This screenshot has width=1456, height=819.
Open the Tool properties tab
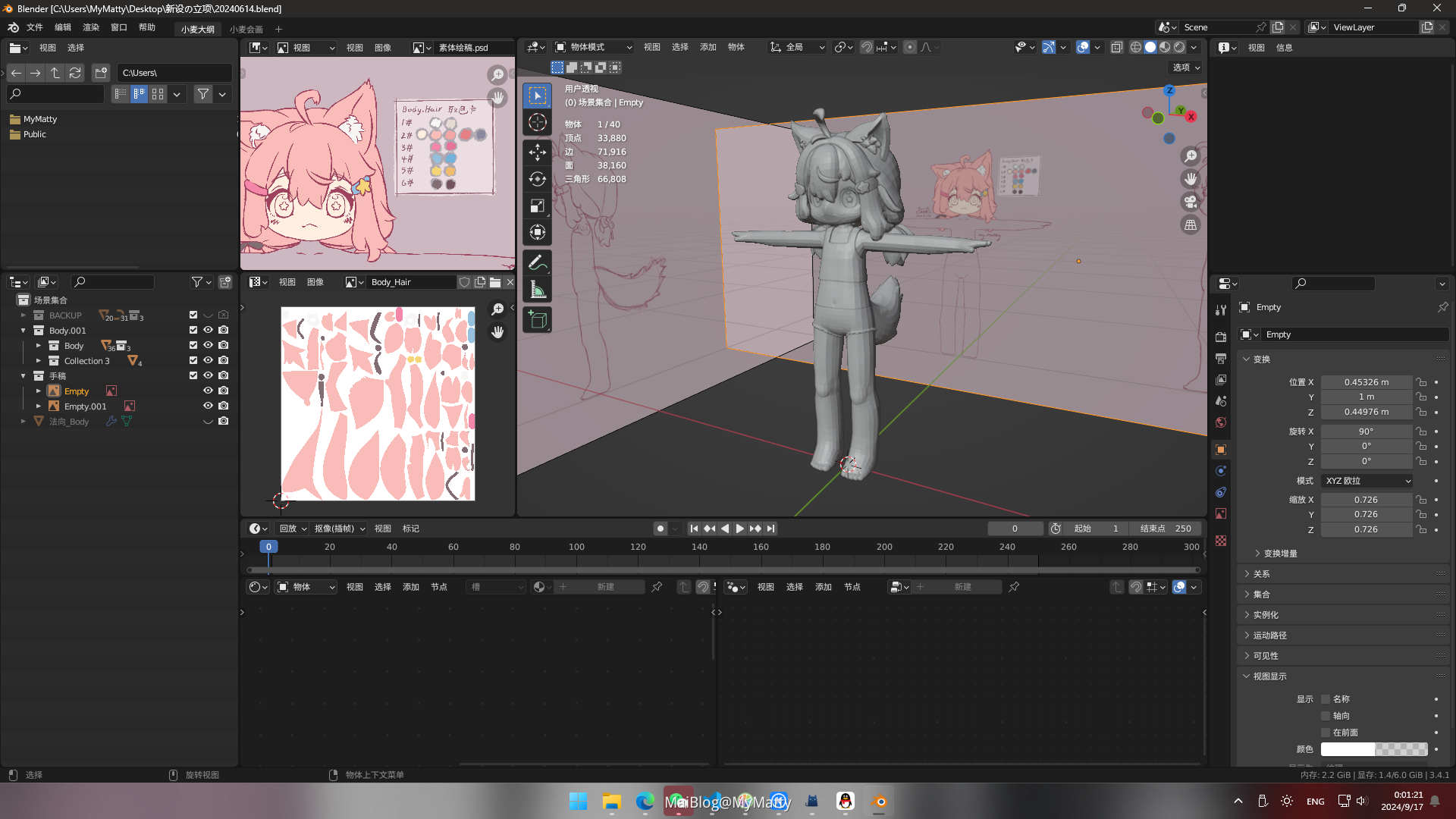tap(1221, 310)
